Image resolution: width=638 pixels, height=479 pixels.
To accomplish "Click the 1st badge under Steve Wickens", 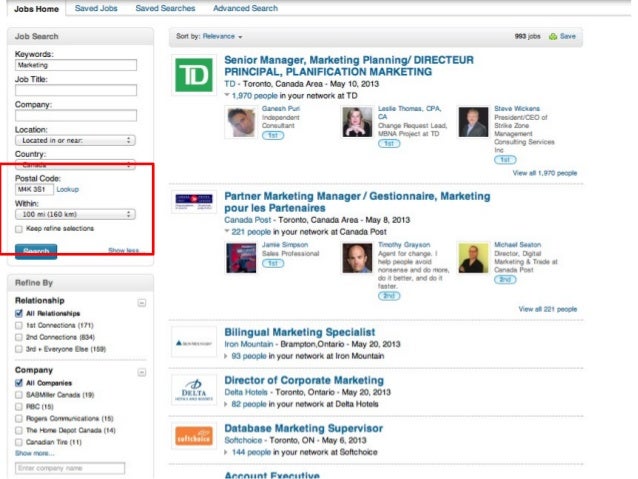I will (x=505, y=160).
